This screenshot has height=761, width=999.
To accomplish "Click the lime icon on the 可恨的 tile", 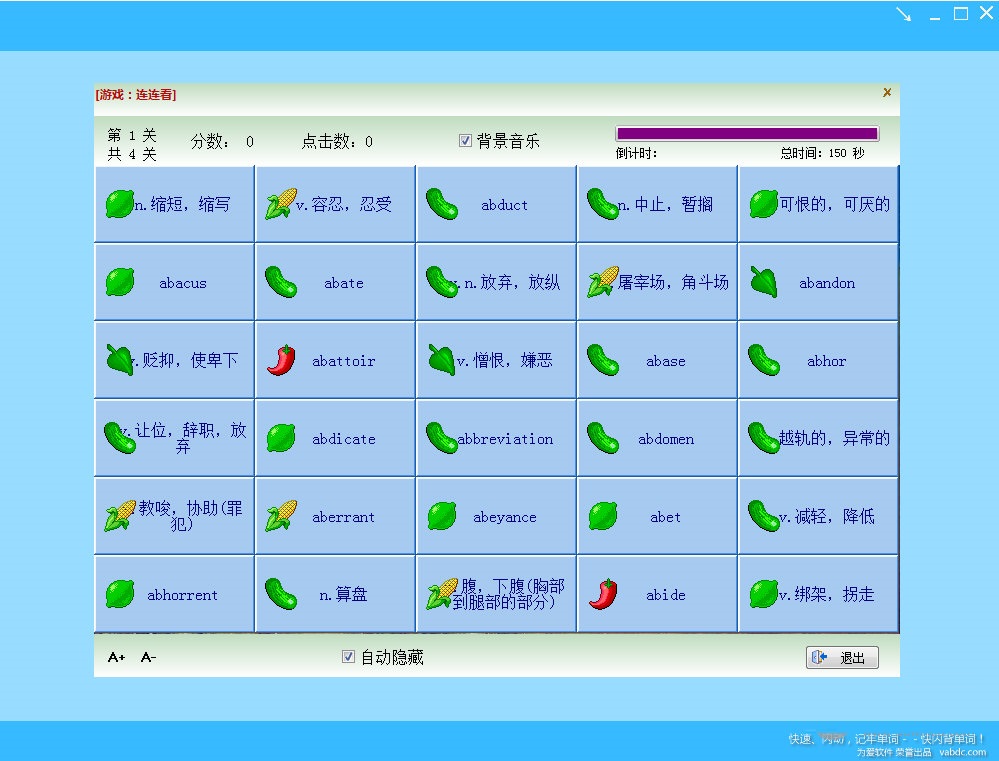I will 763,204.
